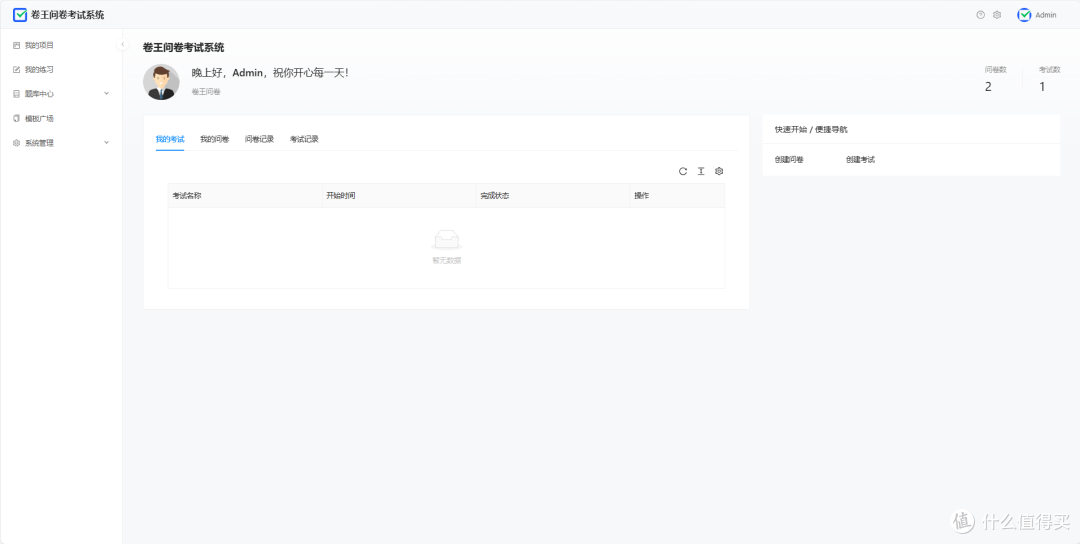
Task: Switch to the 我的问卷 tab
Action: pos(214,139)
